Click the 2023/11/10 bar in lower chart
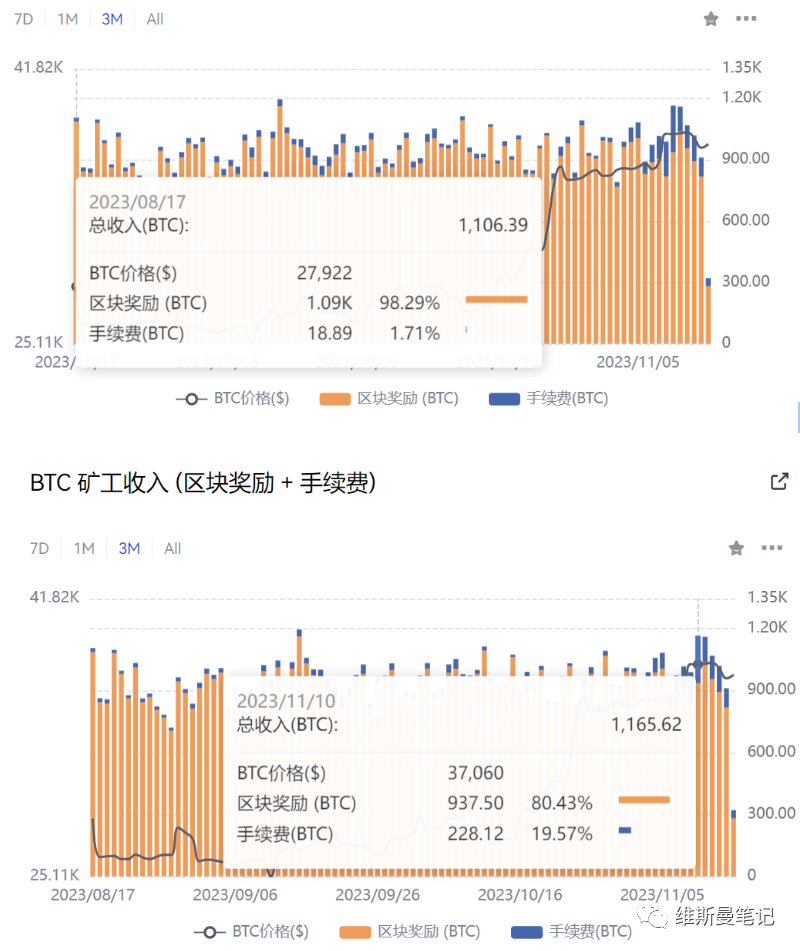 tap(698, 756)
